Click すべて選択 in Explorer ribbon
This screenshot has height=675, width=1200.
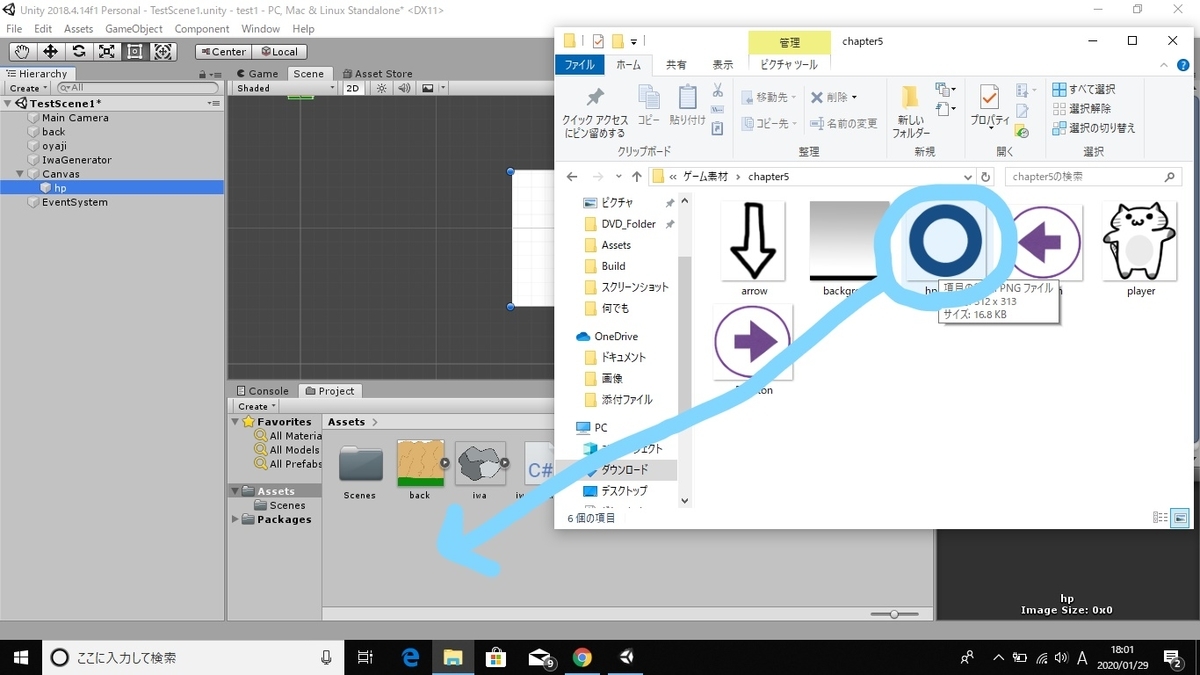[1083, 90]
